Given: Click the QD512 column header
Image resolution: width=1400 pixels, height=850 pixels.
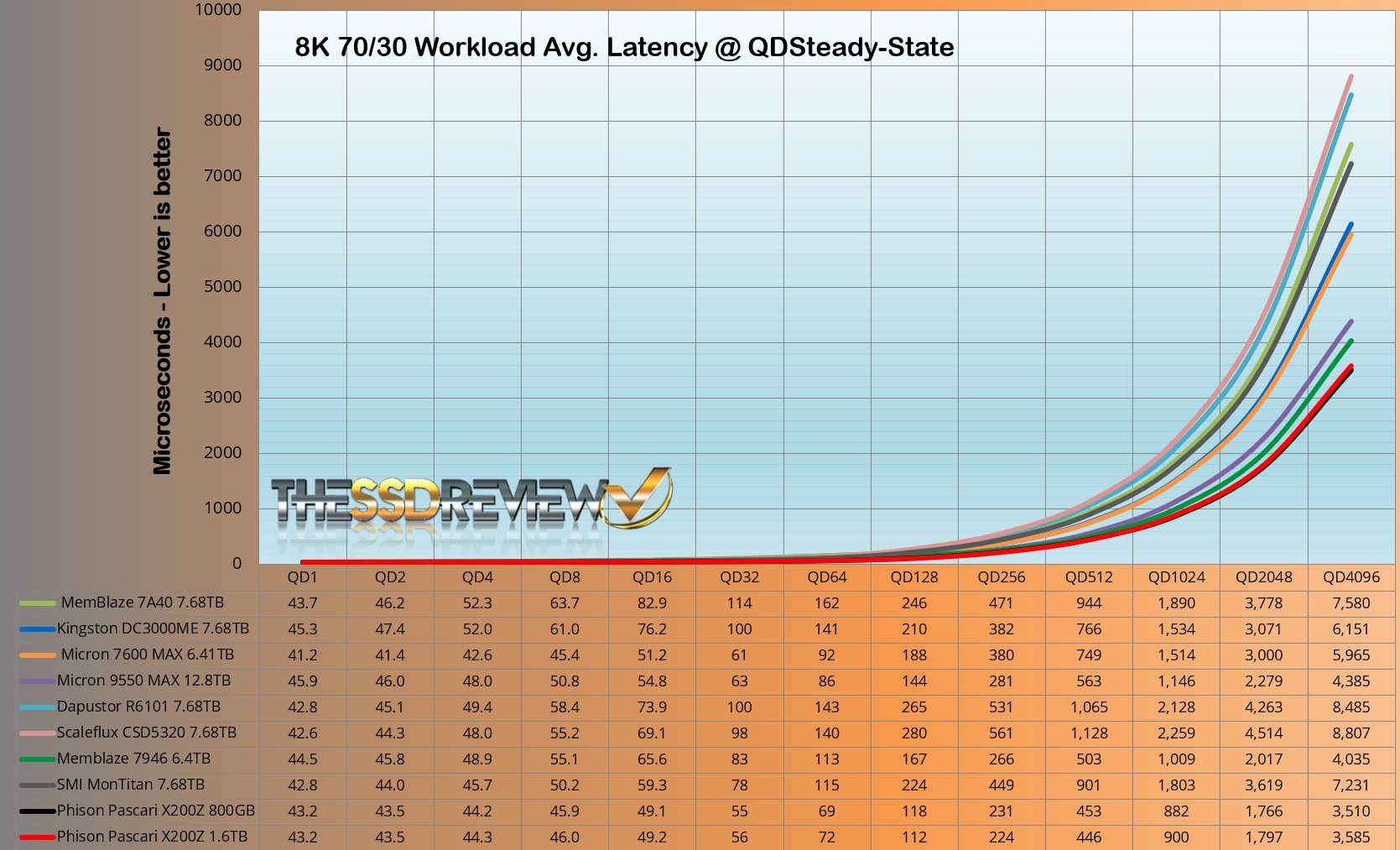Looking at the screenshot, I should [1089, 577].
